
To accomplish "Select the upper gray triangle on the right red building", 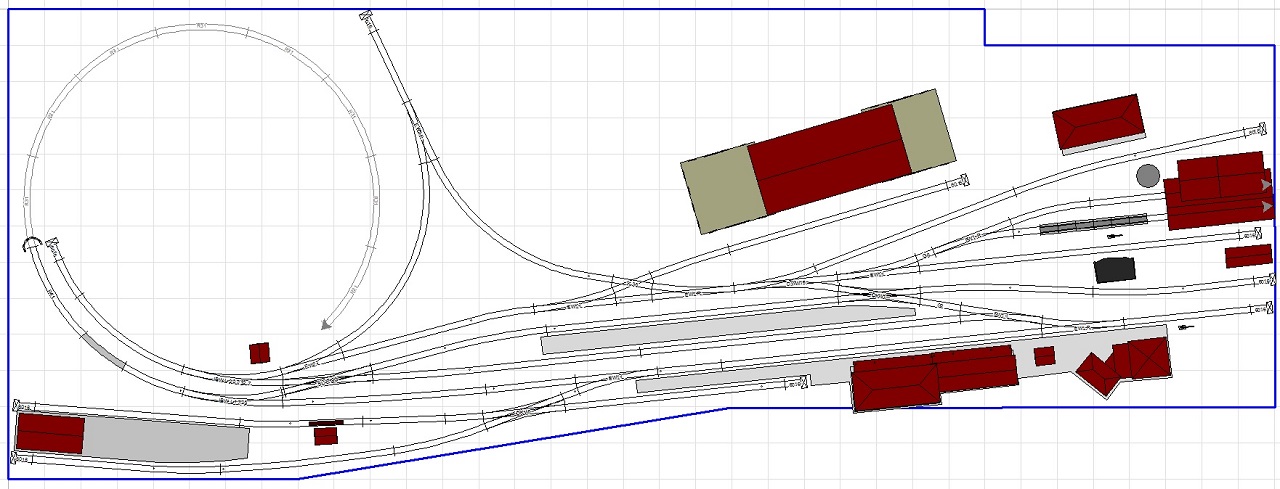I will click(x=1266, y=185).
